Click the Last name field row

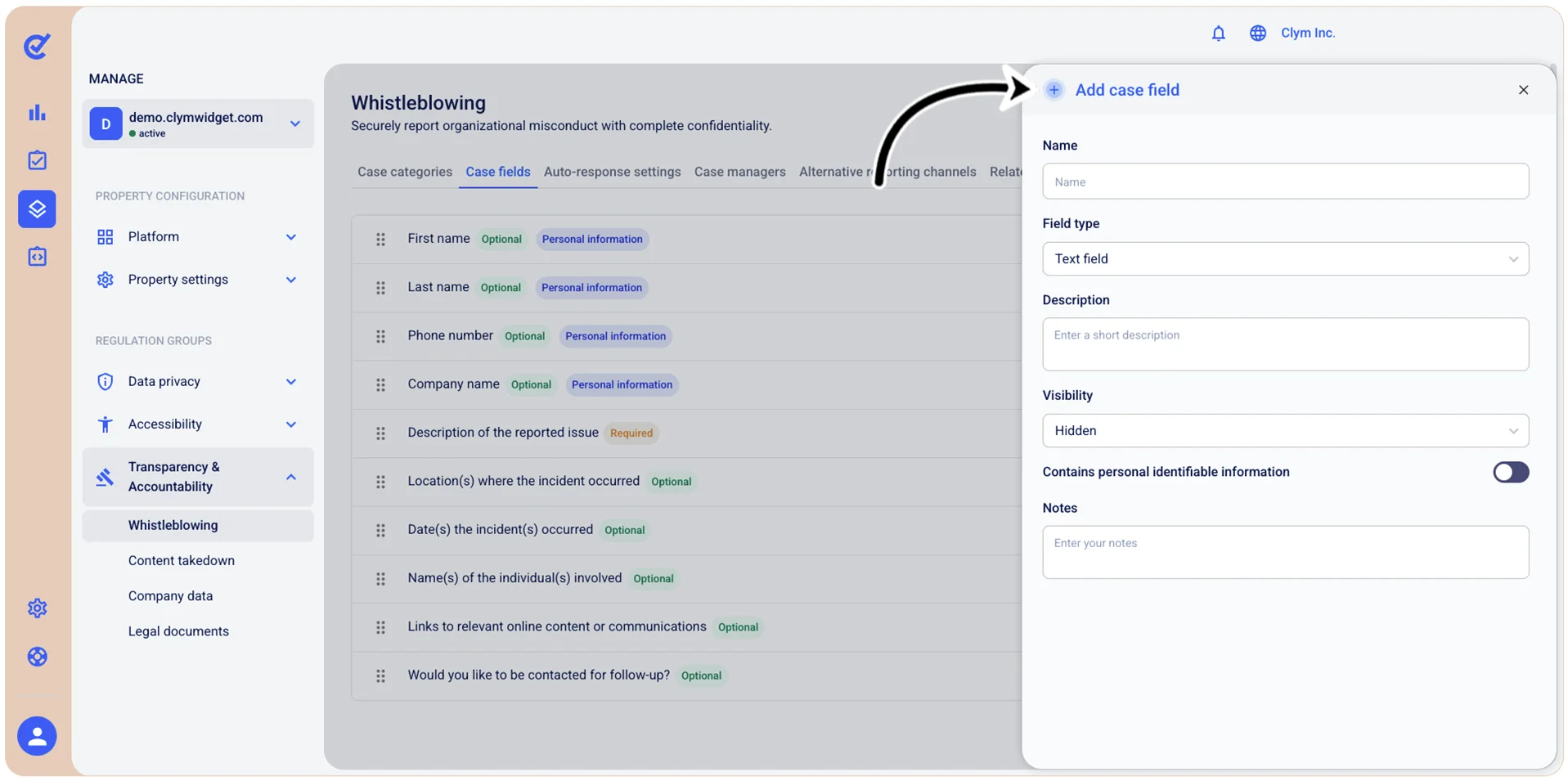point(686,288)
